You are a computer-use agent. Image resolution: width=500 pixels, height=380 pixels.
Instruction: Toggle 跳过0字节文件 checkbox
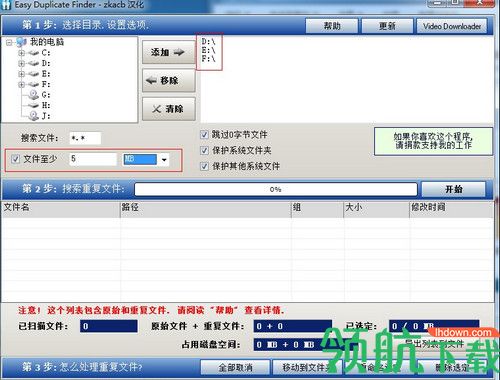pyautogui.click(x=204, y=135)
